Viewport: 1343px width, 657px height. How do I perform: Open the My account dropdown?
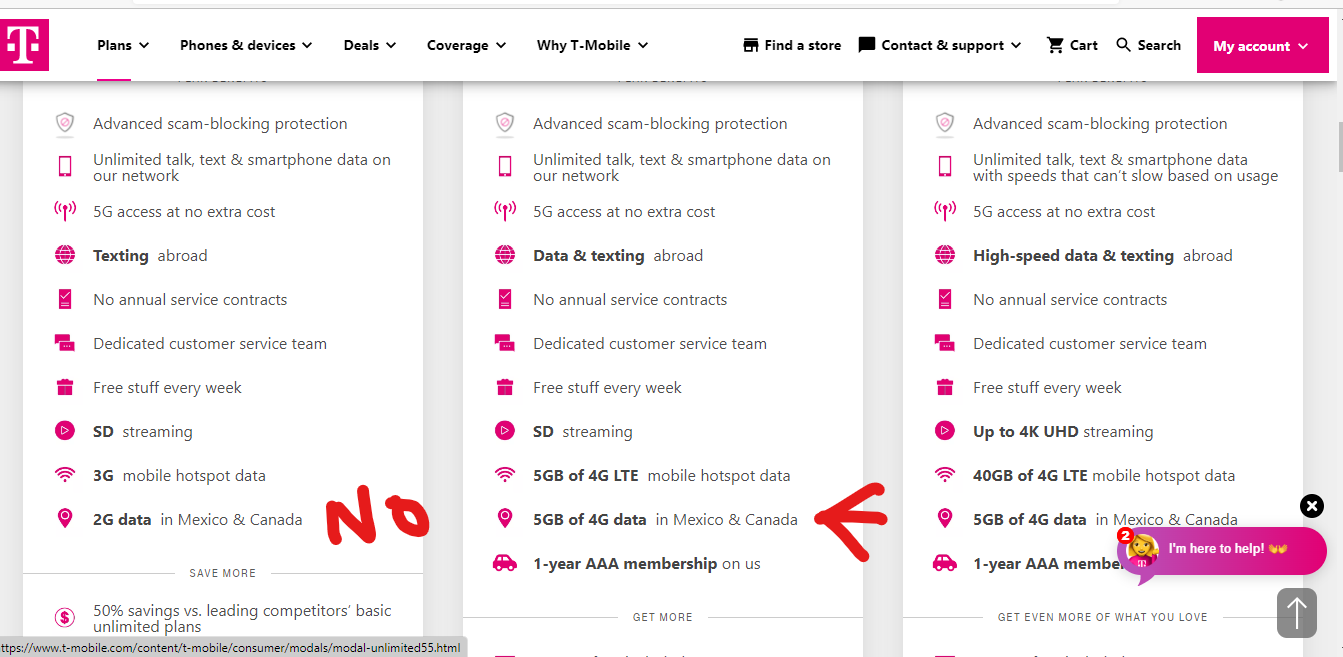[x=1261, y=46]
